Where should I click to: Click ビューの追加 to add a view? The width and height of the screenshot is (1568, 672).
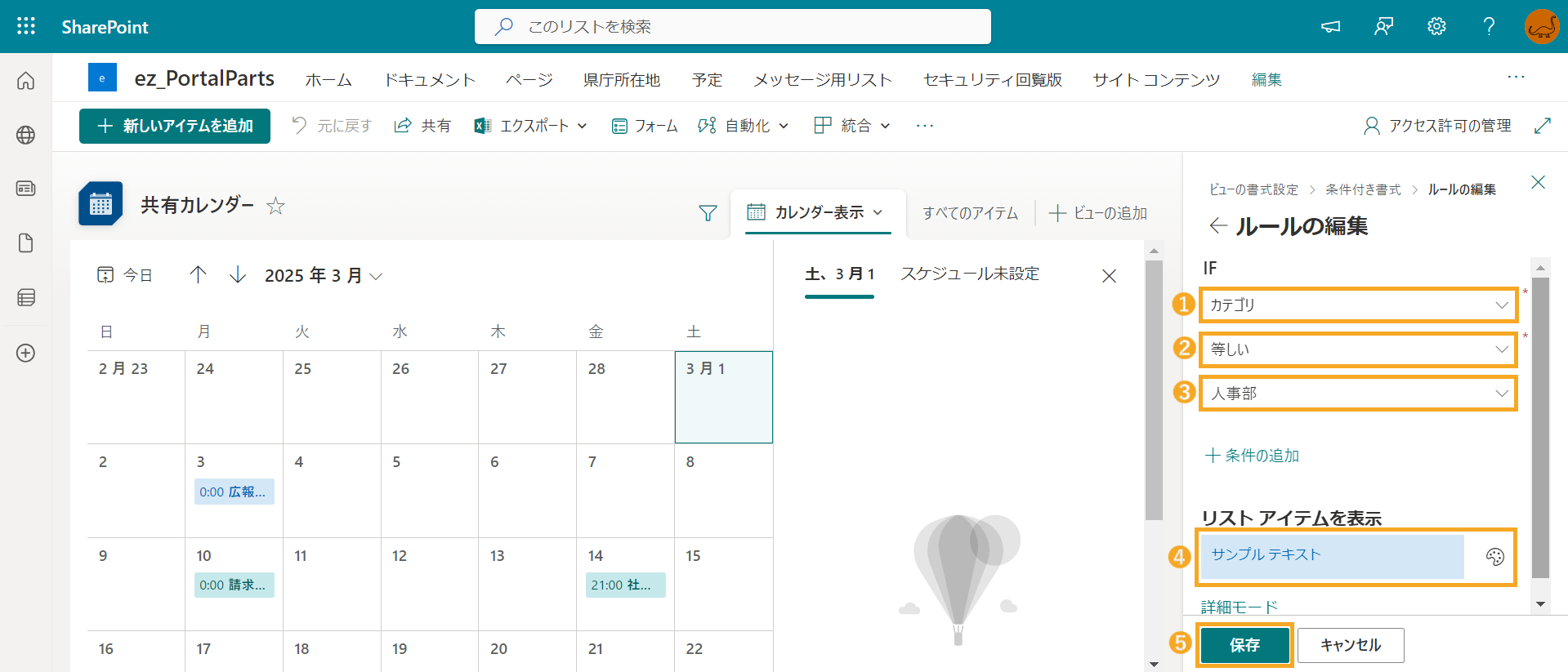pyautogui.click(x=1098, y=213)
